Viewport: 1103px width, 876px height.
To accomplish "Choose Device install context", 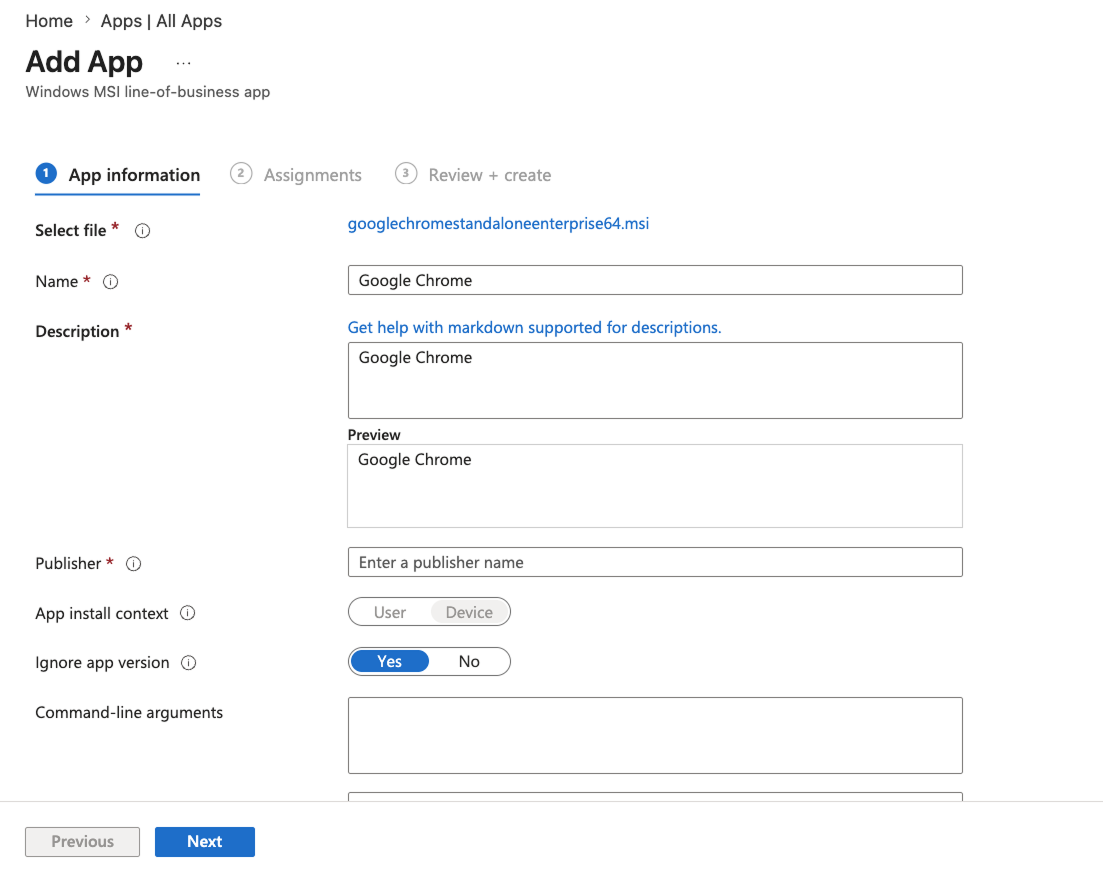I will click(469, 612).
